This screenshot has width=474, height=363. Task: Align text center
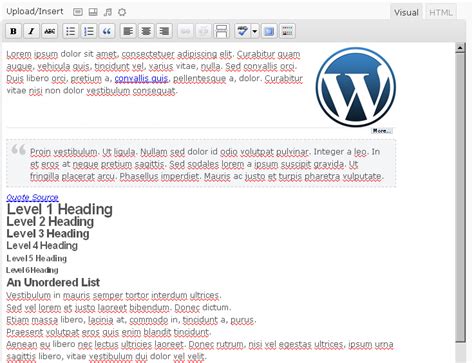click(x=146, y=31)
